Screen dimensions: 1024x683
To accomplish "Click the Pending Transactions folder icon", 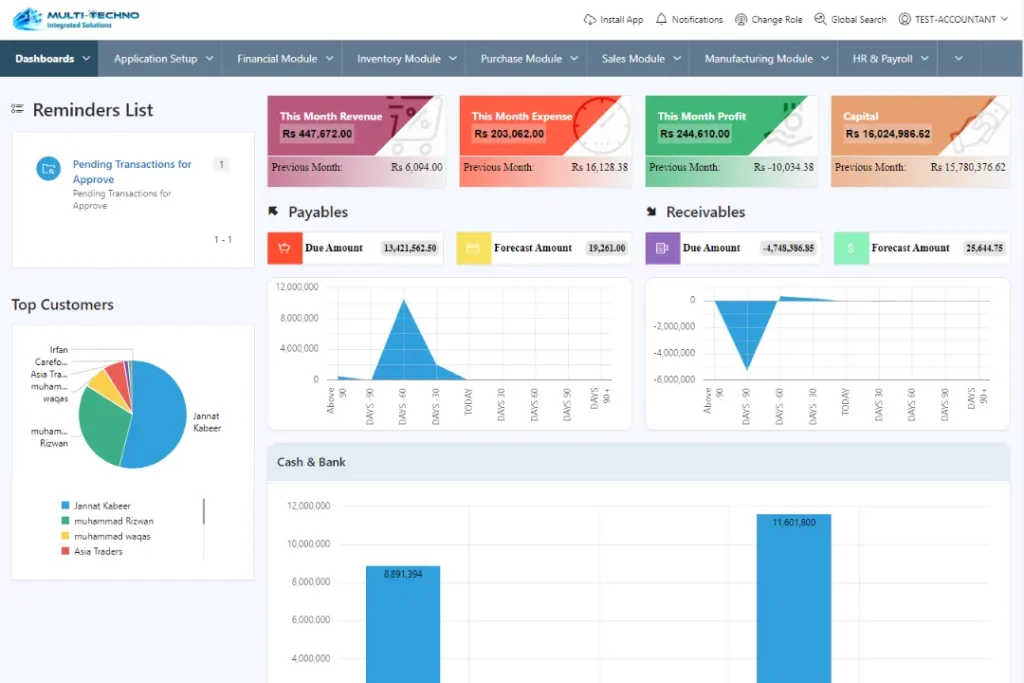I will [48, 169].
